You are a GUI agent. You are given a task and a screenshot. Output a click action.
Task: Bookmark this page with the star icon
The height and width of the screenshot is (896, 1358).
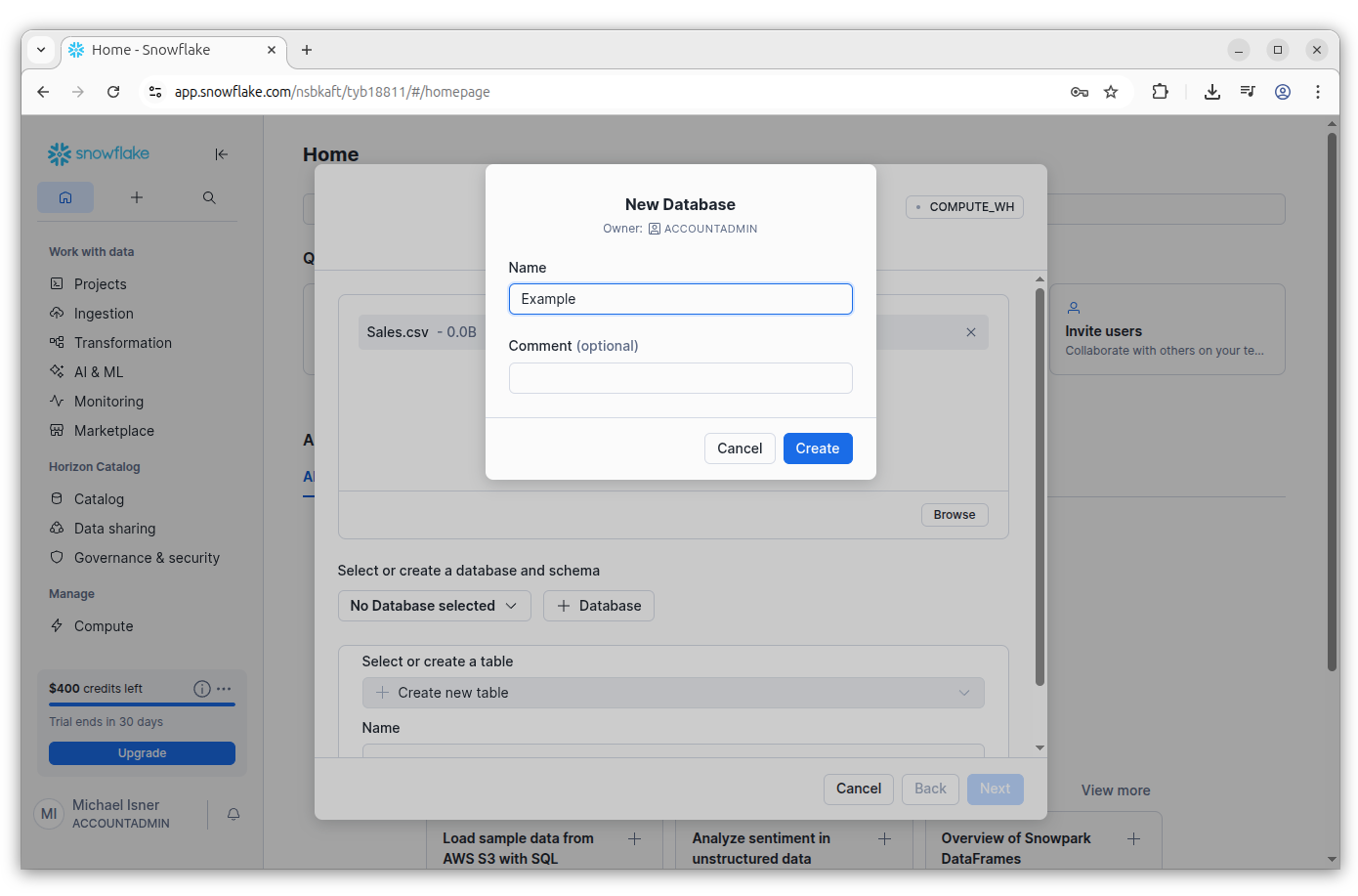1111,92
